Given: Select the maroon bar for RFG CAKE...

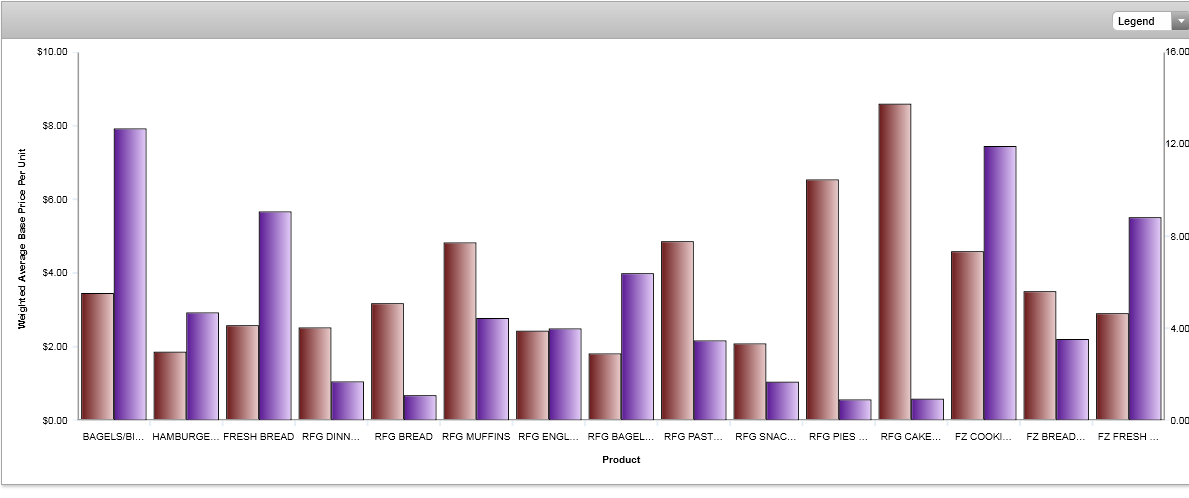Looking at the screenshot, I should 894,262.
